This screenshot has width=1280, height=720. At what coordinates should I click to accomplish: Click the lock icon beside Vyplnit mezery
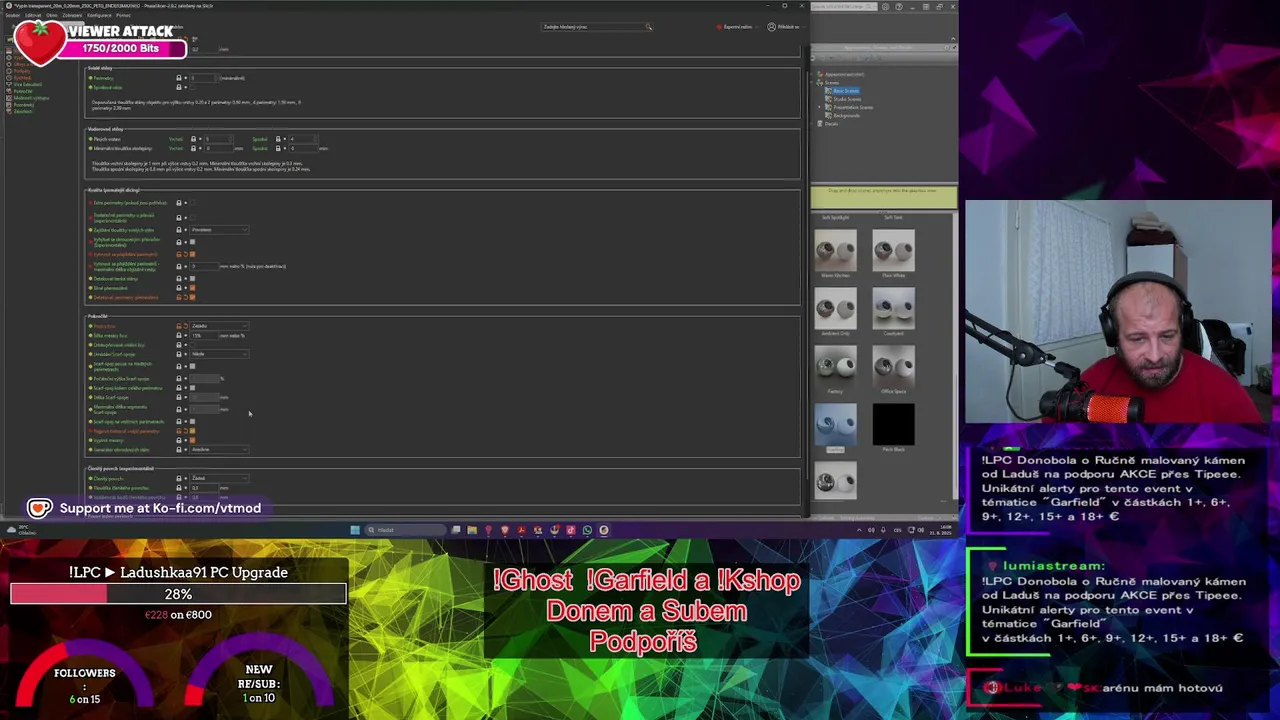pyautogui.click(x=179, y=440)
